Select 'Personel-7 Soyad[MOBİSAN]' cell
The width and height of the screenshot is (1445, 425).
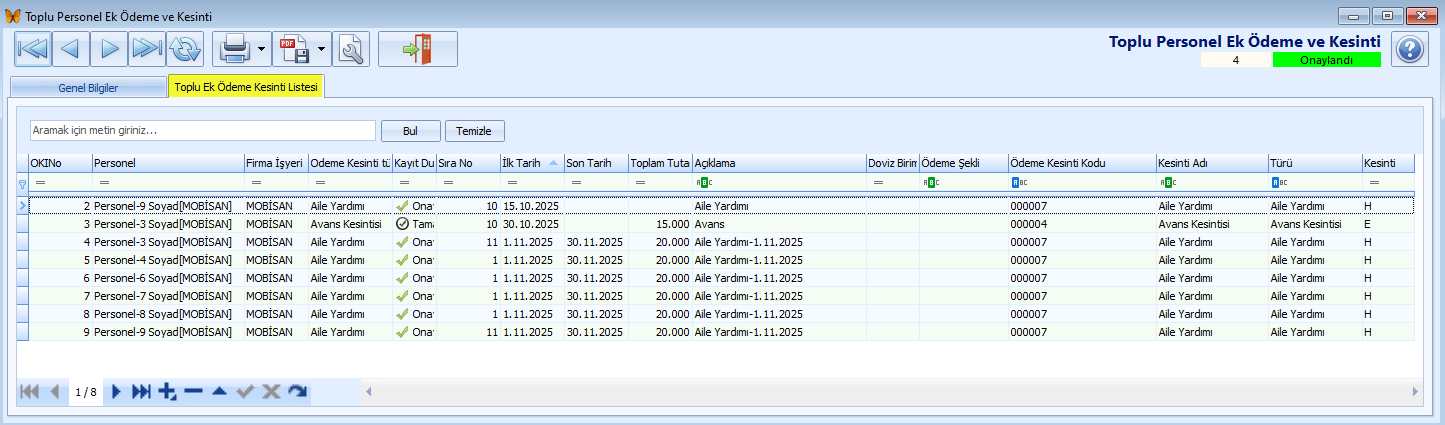[x=167, y=296]
